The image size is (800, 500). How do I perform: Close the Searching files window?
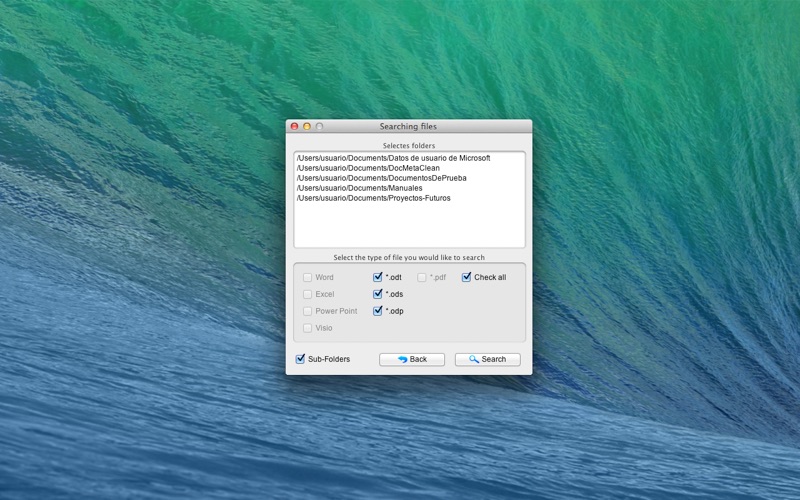pos(294,126)
